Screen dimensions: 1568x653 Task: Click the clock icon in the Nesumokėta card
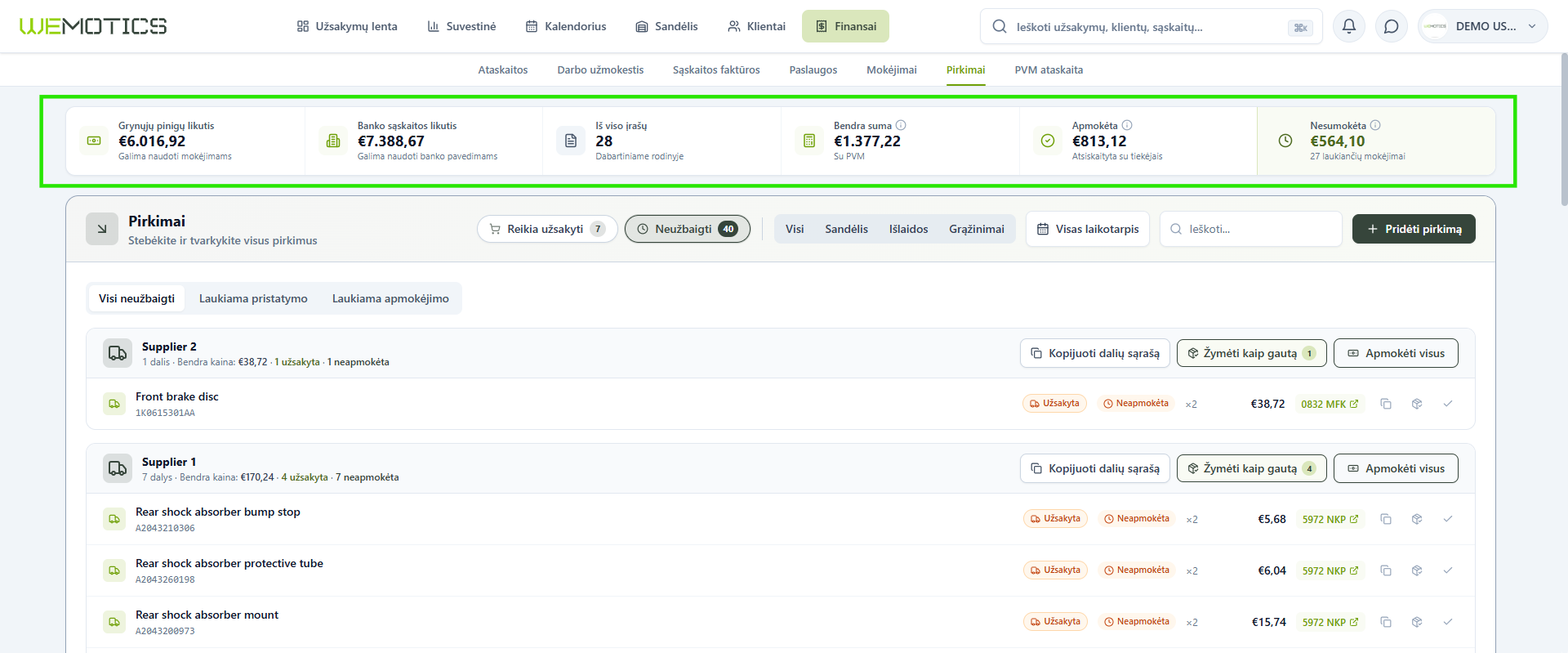point(1285,141)
